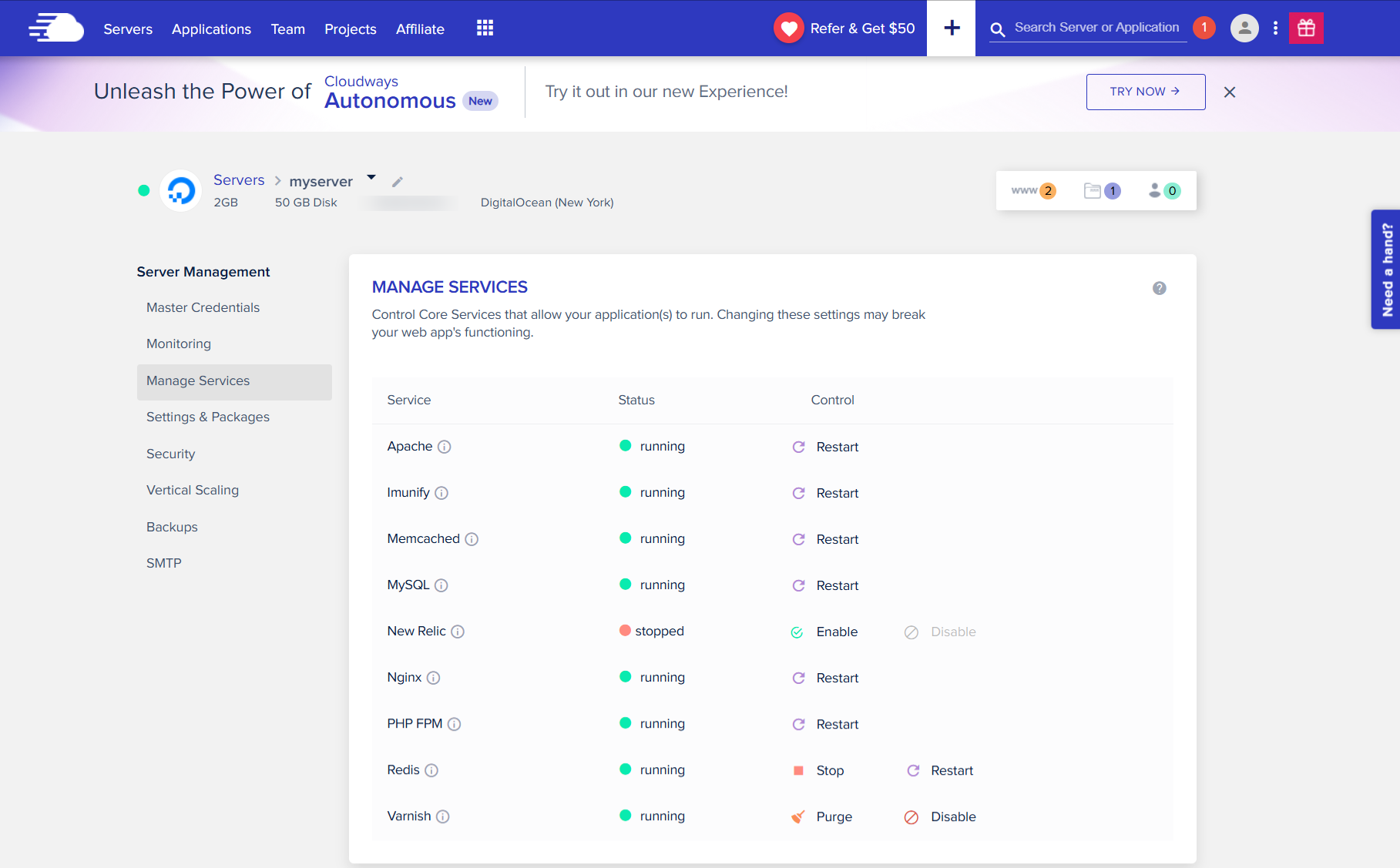This screenshot has height=868, width=1400.
Task: Open the Affiliate top menu
Action: tap(420, 29)
